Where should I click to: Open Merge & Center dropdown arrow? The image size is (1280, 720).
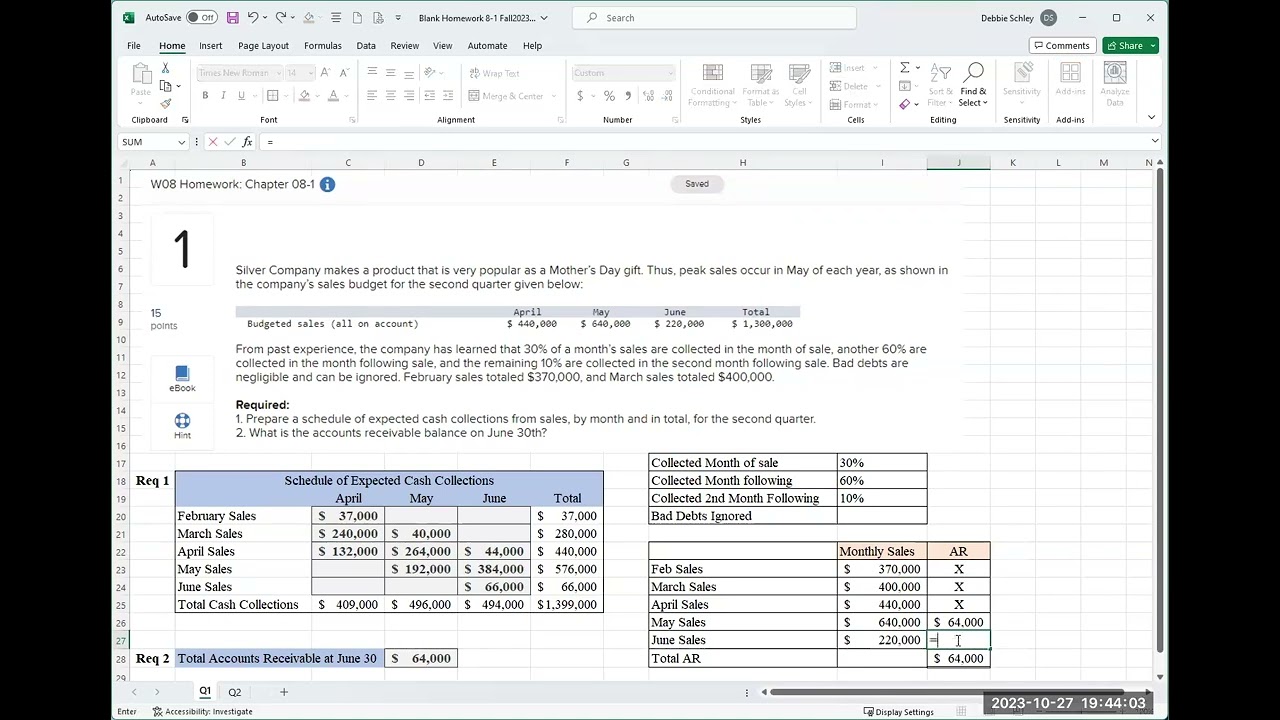tap(553, 96)
